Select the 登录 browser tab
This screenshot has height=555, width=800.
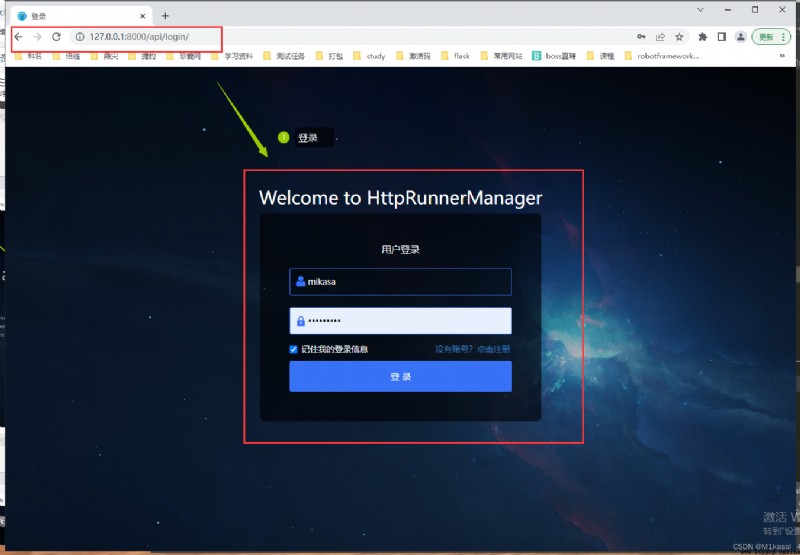tap(81, 16)
